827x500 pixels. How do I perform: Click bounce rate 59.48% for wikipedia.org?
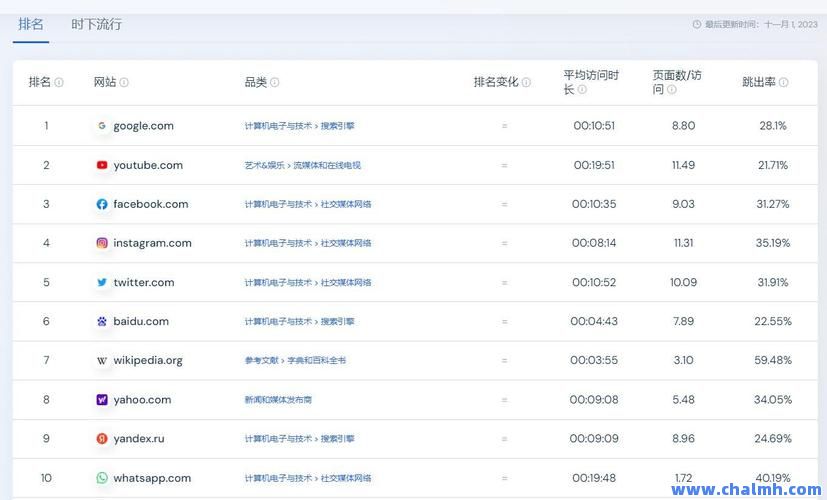tap(773, 360)
